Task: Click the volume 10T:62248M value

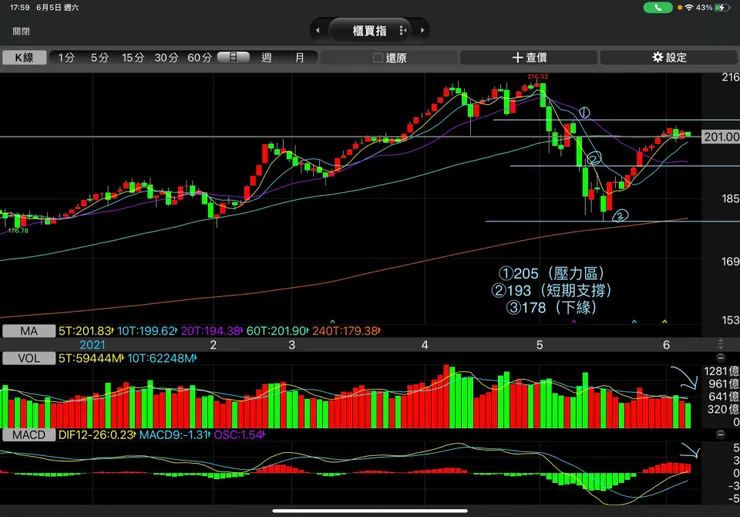Action: 161,358
